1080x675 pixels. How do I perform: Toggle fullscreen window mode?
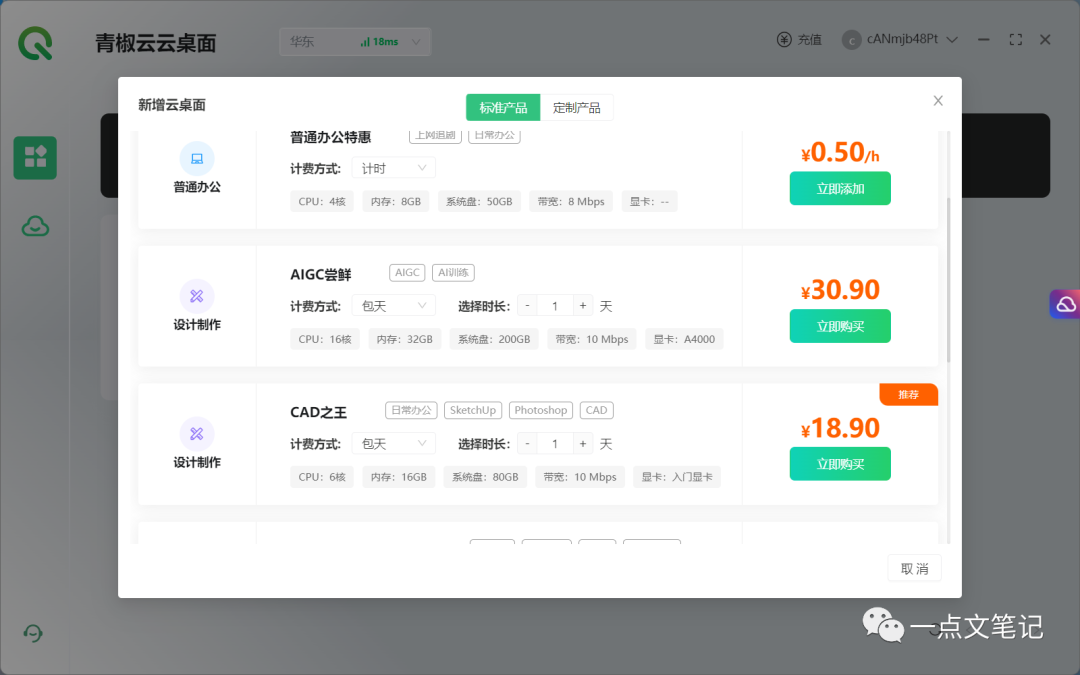1015,40
